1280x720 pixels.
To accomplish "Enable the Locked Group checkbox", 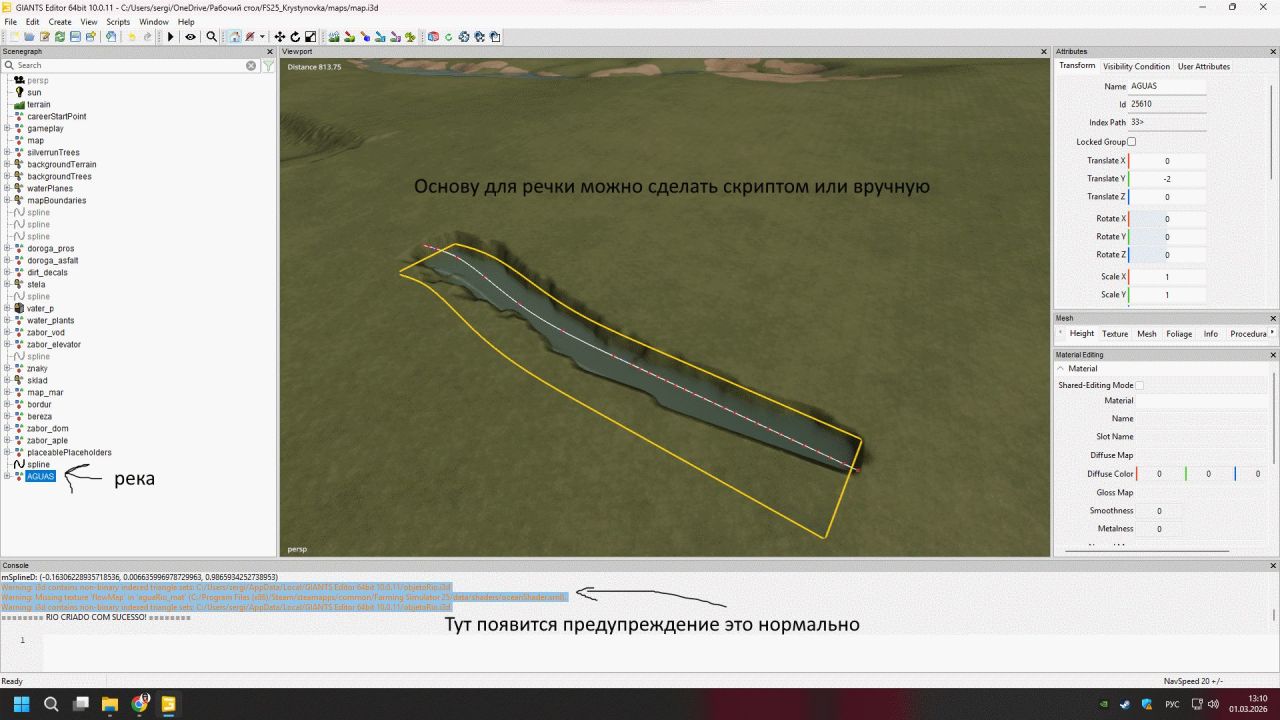I will 1131,141.
